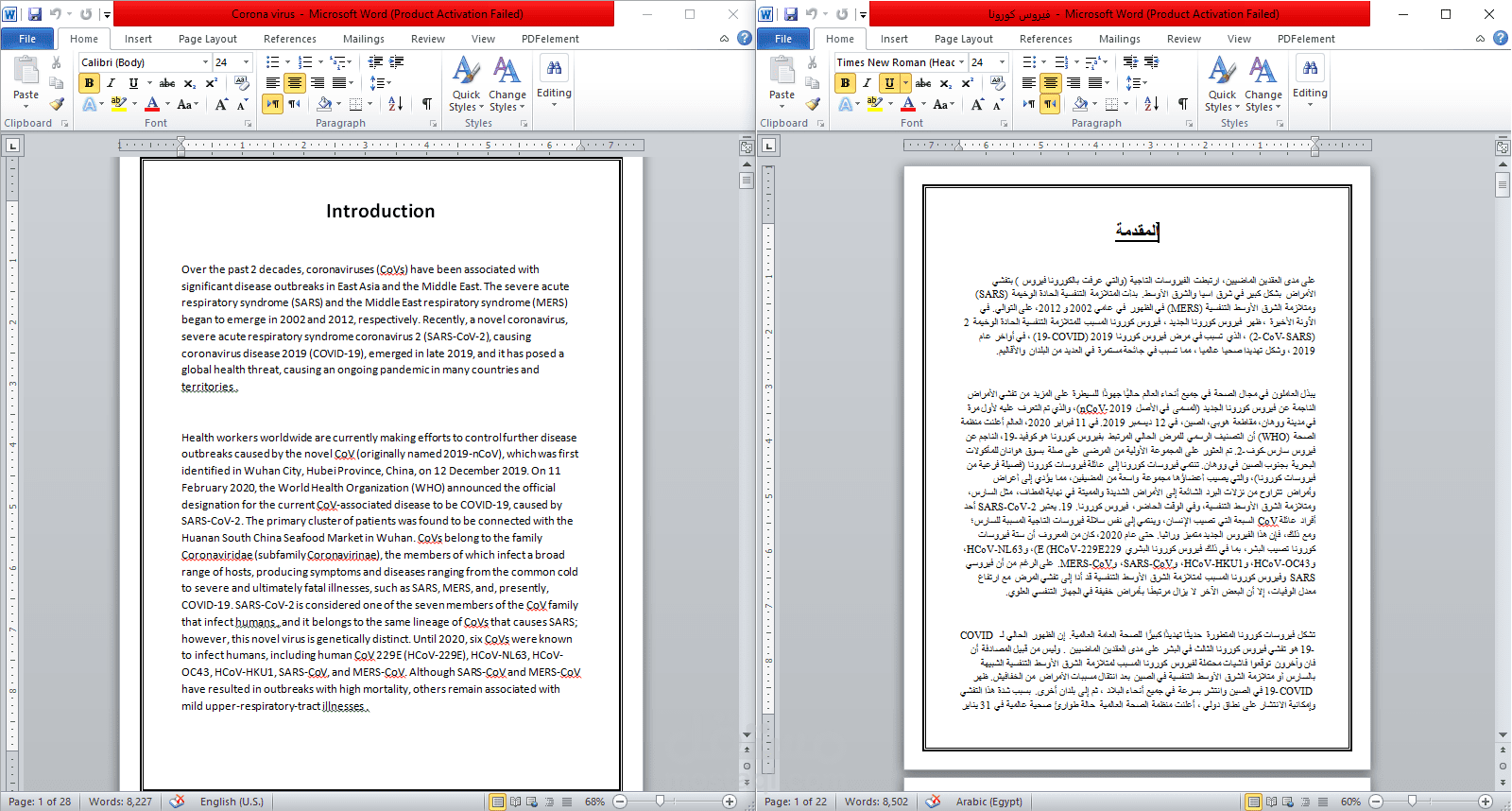The height and width of the screenshot is (811, 1512).
Task: Click the tab selector box left of the left ruler
Action: pyautogui.click(x=12, y=146)
